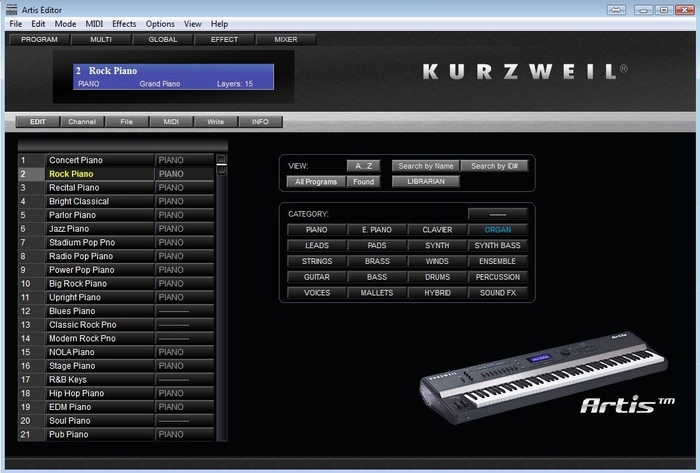
Task: Open the MIDI menu in menu bar
Action: click(x=94, y=24)
